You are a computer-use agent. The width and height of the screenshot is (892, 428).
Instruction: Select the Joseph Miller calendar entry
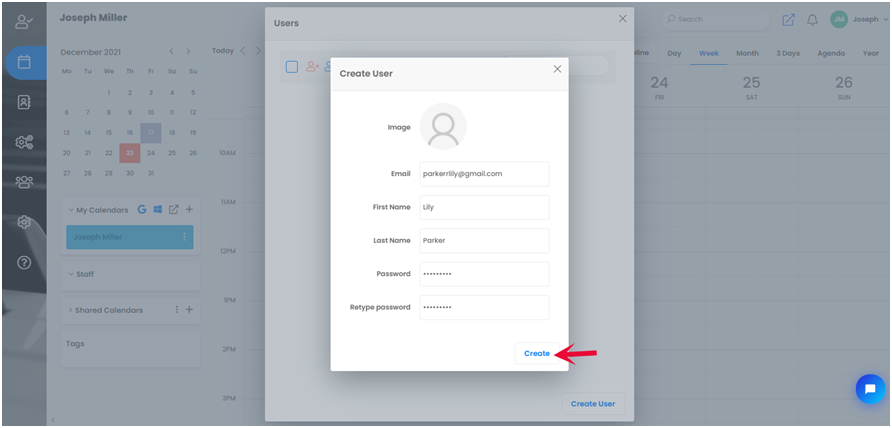point(130,237)
